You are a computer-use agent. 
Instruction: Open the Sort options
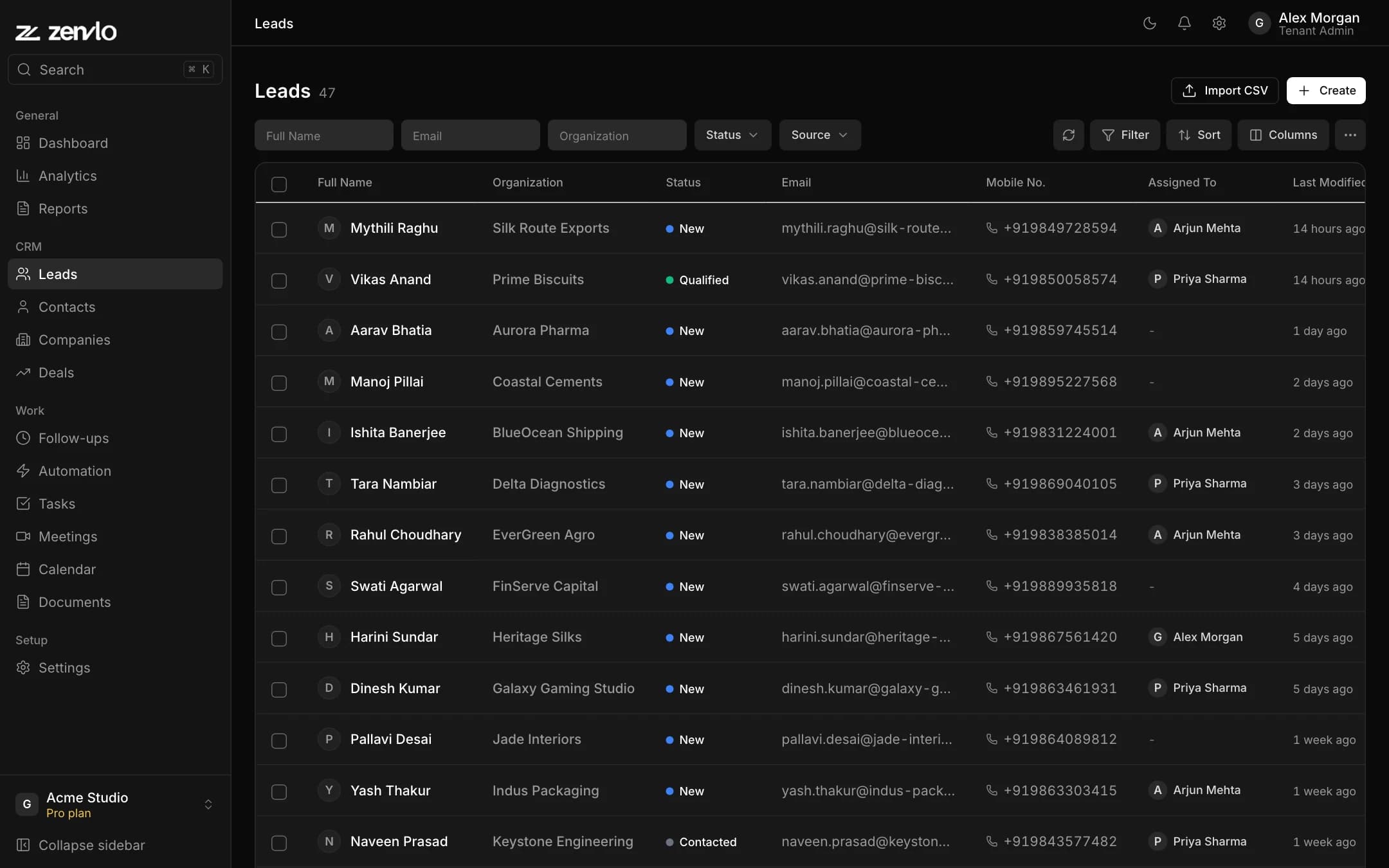(1199, 135)
